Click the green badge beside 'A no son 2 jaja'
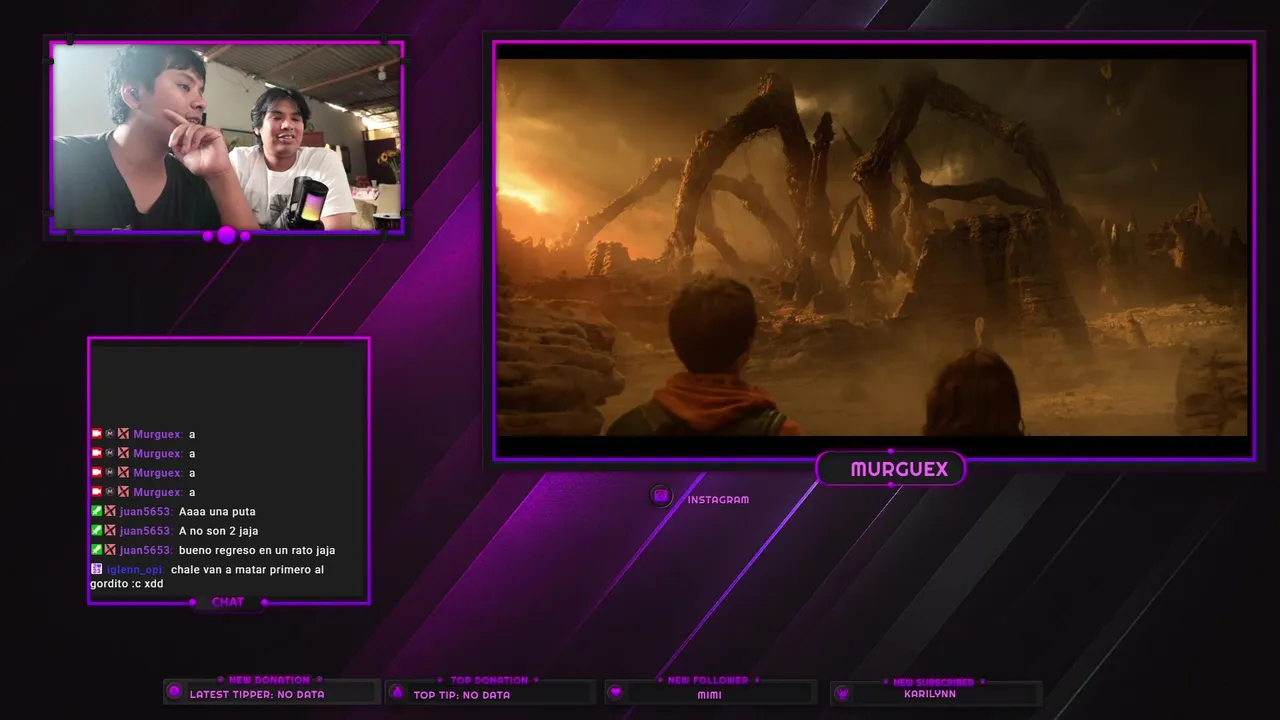Viewport: 1280px width, 720px height. click(97, 530)
